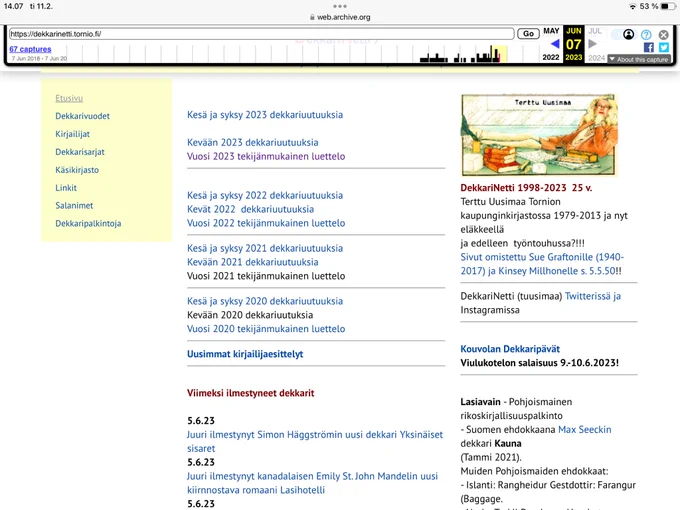Open Kevään 2021 dekkariuutuuksia link
680x510 pixels.
tap(252, 262)
